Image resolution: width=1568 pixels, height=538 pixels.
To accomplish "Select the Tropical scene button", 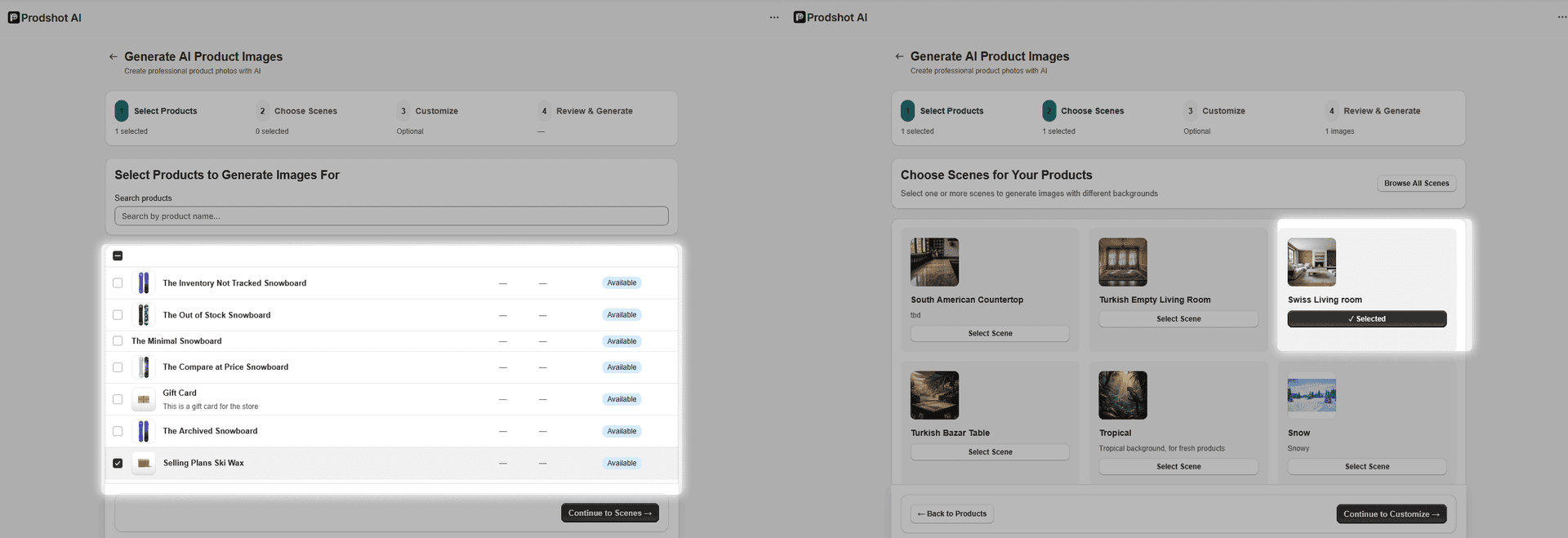I will coord(1178,467).
